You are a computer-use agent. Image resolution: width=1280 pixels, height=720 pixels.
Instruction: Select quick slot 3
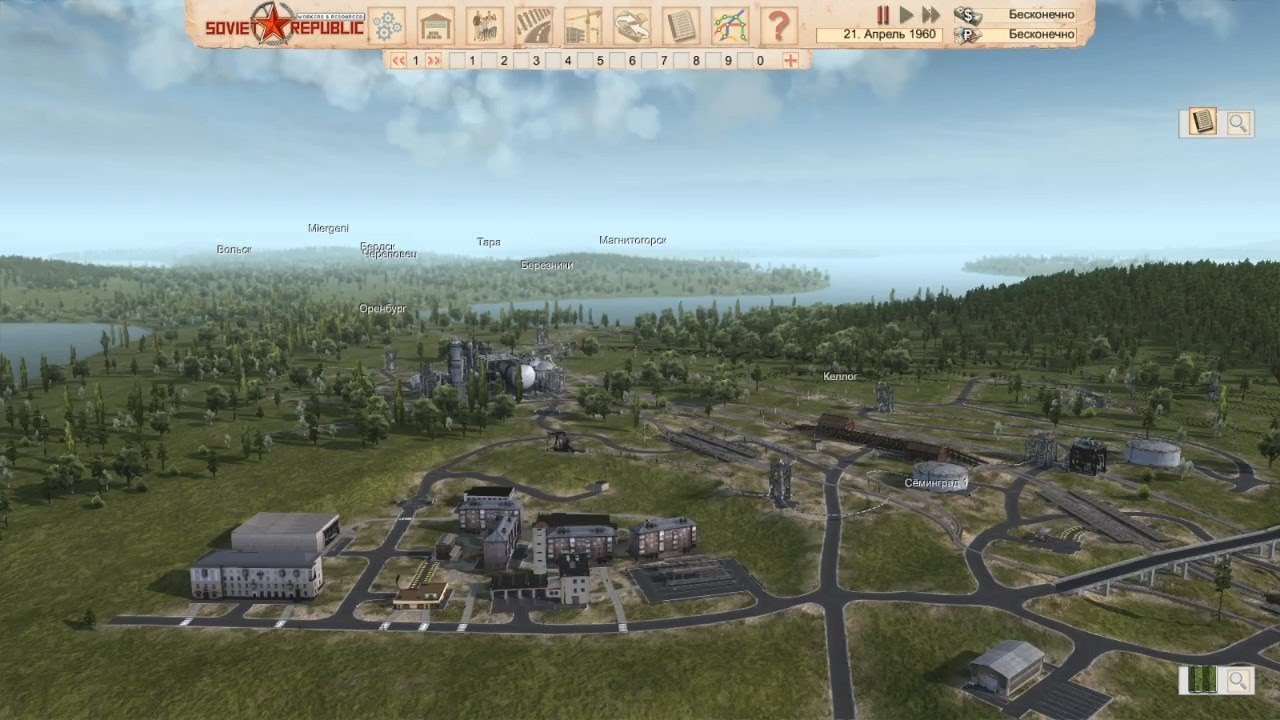pos(528,60)
